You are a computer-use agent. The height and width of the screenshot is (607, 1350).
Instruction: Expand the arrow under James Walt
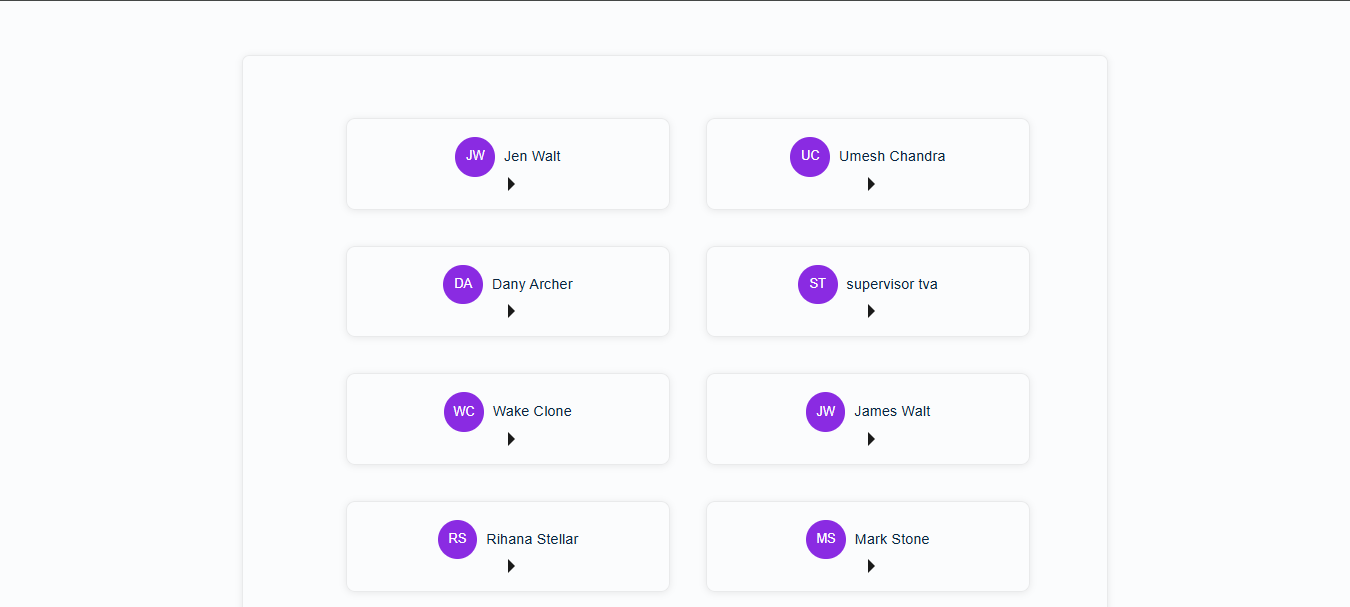pos(871,439)
